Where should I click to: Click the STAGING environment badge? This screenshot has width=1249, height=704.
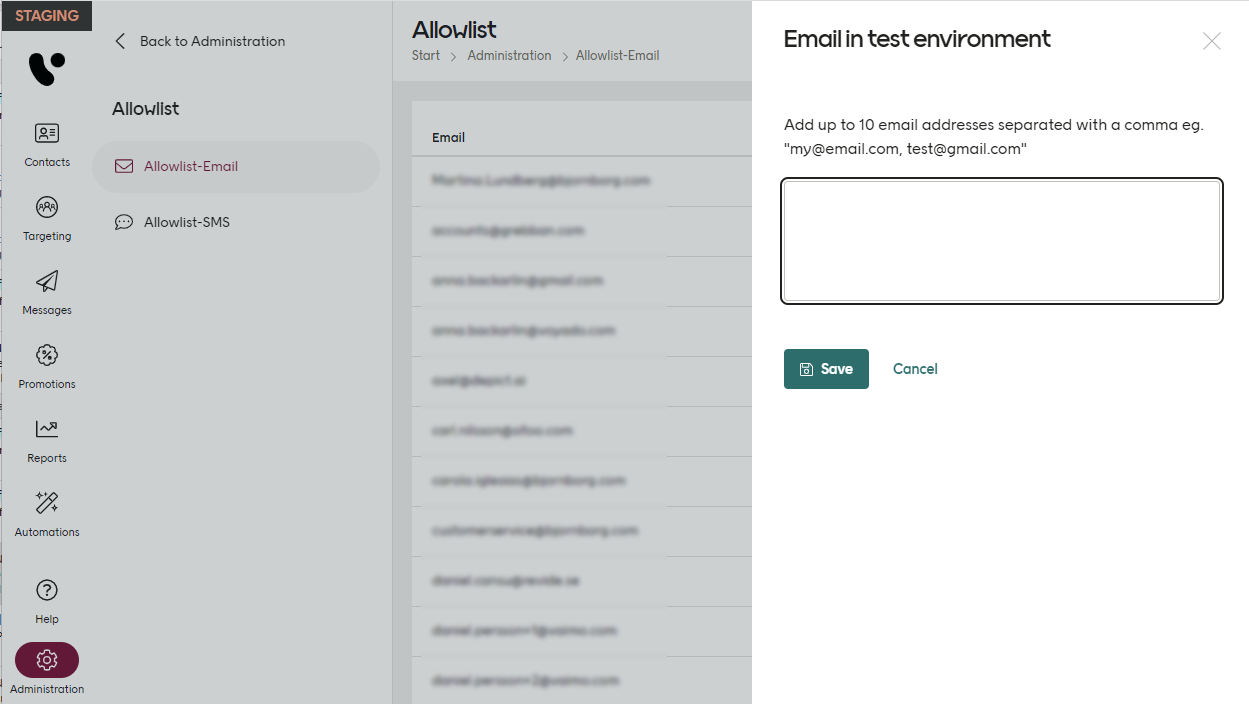pyautogui.click(x=47, y=16)
